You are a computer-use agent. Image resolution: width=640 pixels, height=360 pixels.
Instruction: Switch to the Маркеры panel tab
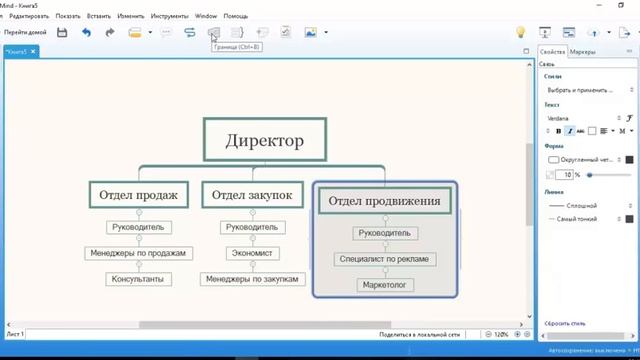pos(582,52)
